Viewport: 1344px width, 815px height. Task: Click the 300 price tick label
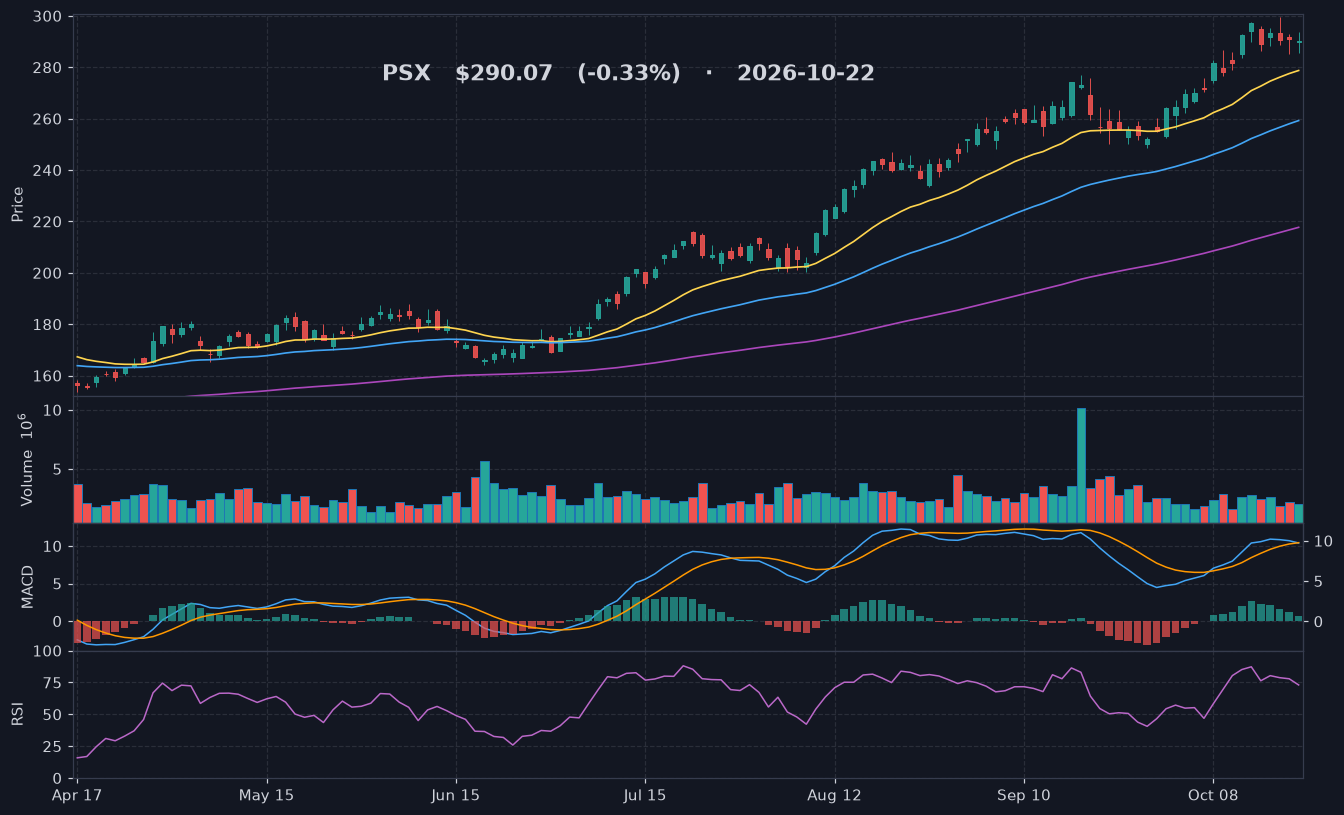[x=47, y=17]
